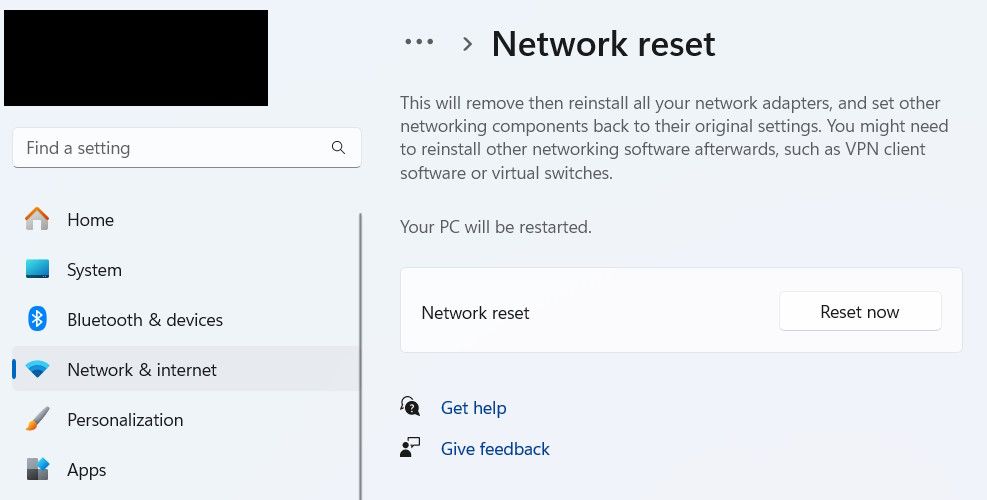Click the Network reset page title
987x500 pixels.
coord(603,43)
